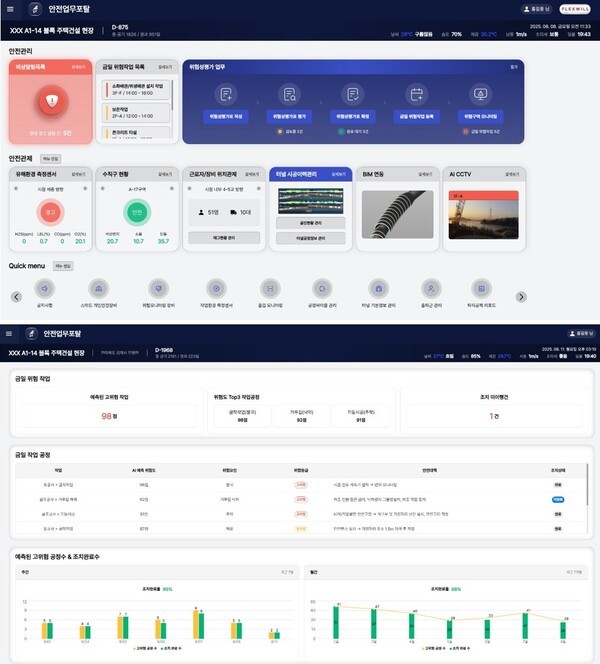The image size is (600, 664).
Task: Click the user profile badge in top header
Action: click(x=536, y=9)
